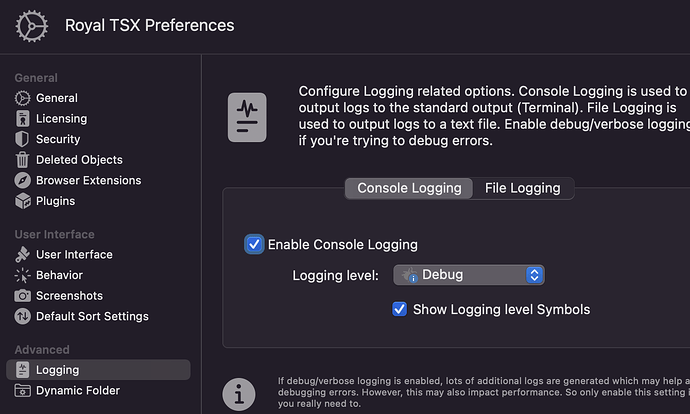Select the Console Logging tab
690x414 pixels.
[x=409, y=188]
